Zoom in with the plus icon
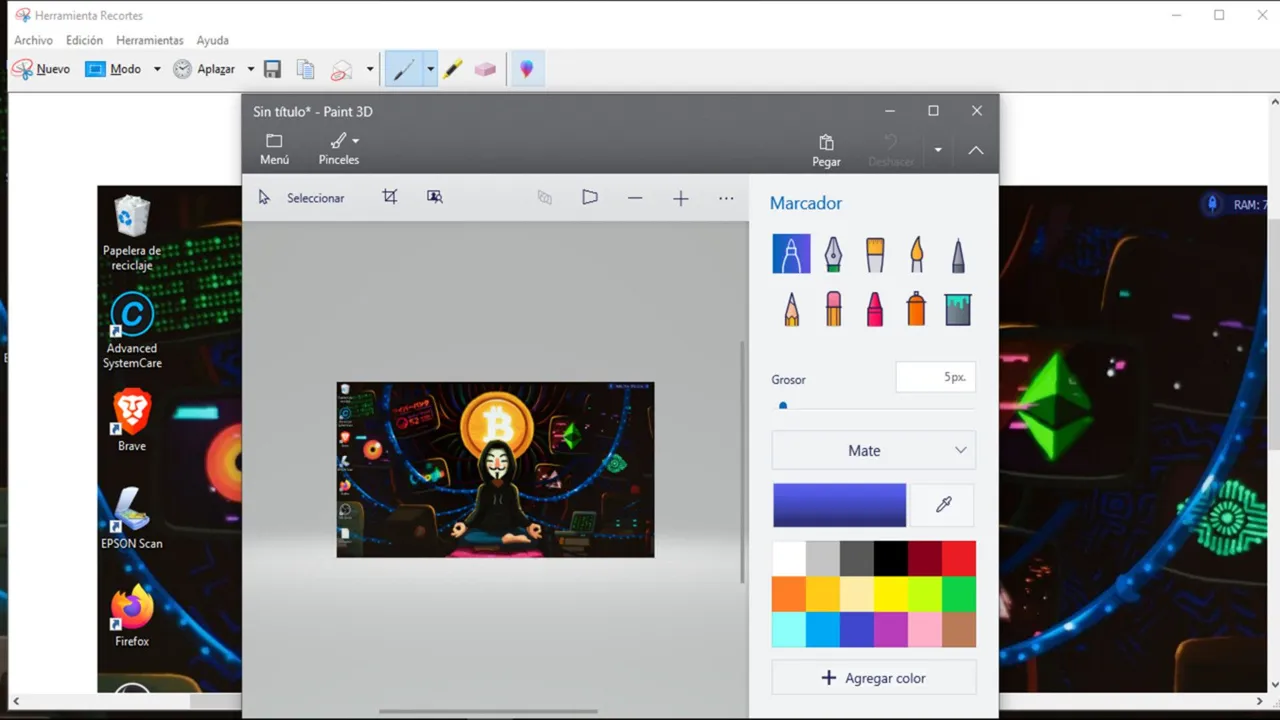This screenshot has height=720, width=1280. click(x=681, y=198)
